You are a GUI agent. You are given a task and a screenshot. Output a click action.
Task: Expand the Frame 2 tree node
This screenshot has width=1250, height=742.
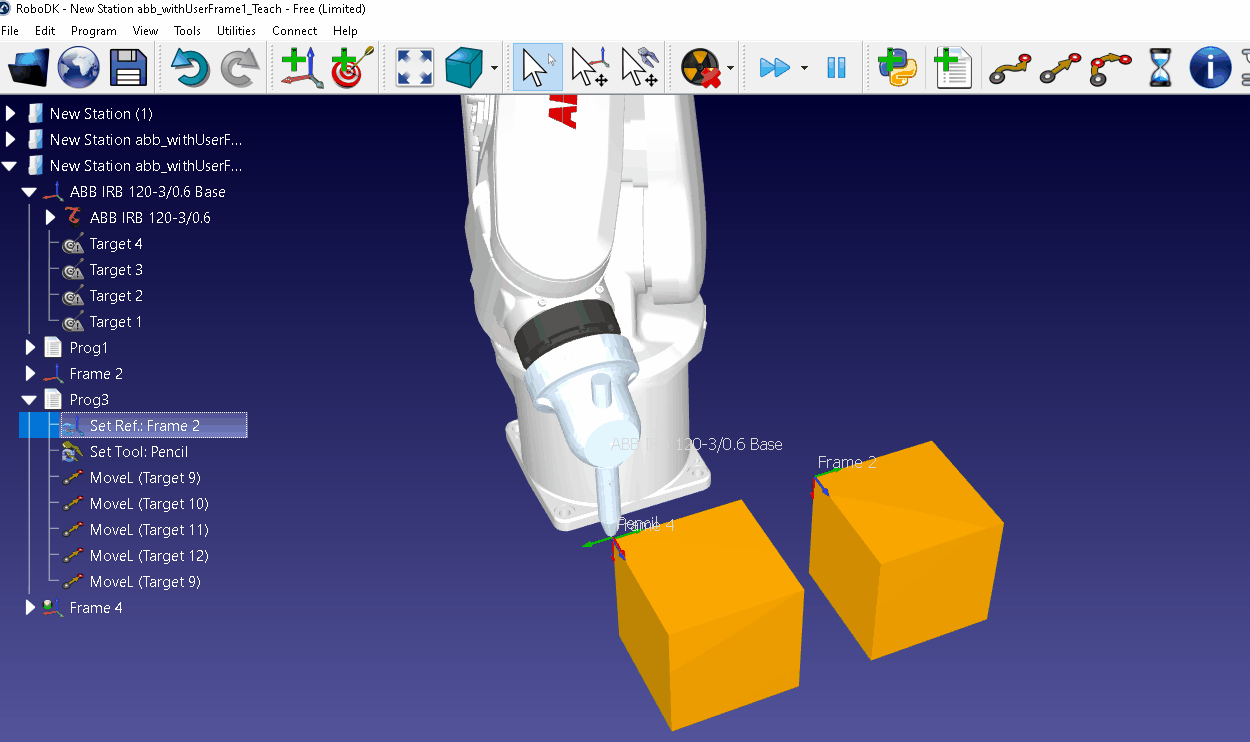(x=31, y=374)
